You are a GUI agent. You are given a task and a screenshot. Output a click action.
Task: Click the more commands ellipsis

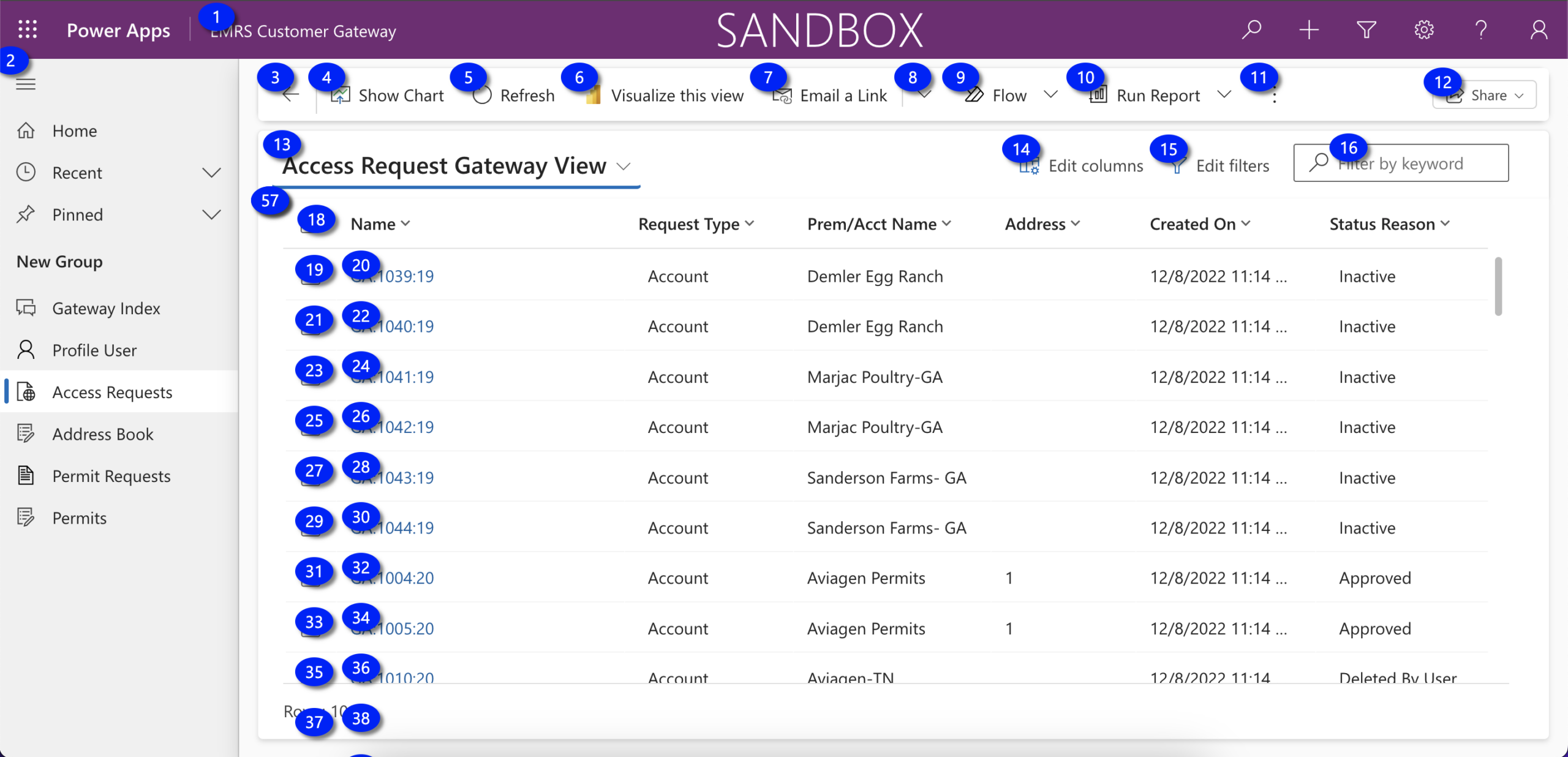[x=1274, y=96]
